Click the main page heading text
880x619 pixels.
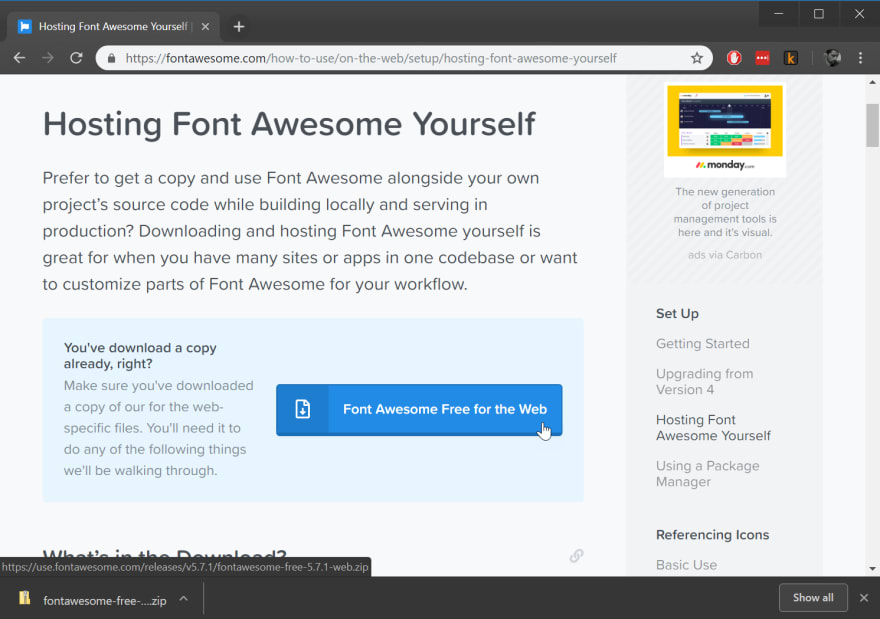pyautogui.click(x=289, y=124)
